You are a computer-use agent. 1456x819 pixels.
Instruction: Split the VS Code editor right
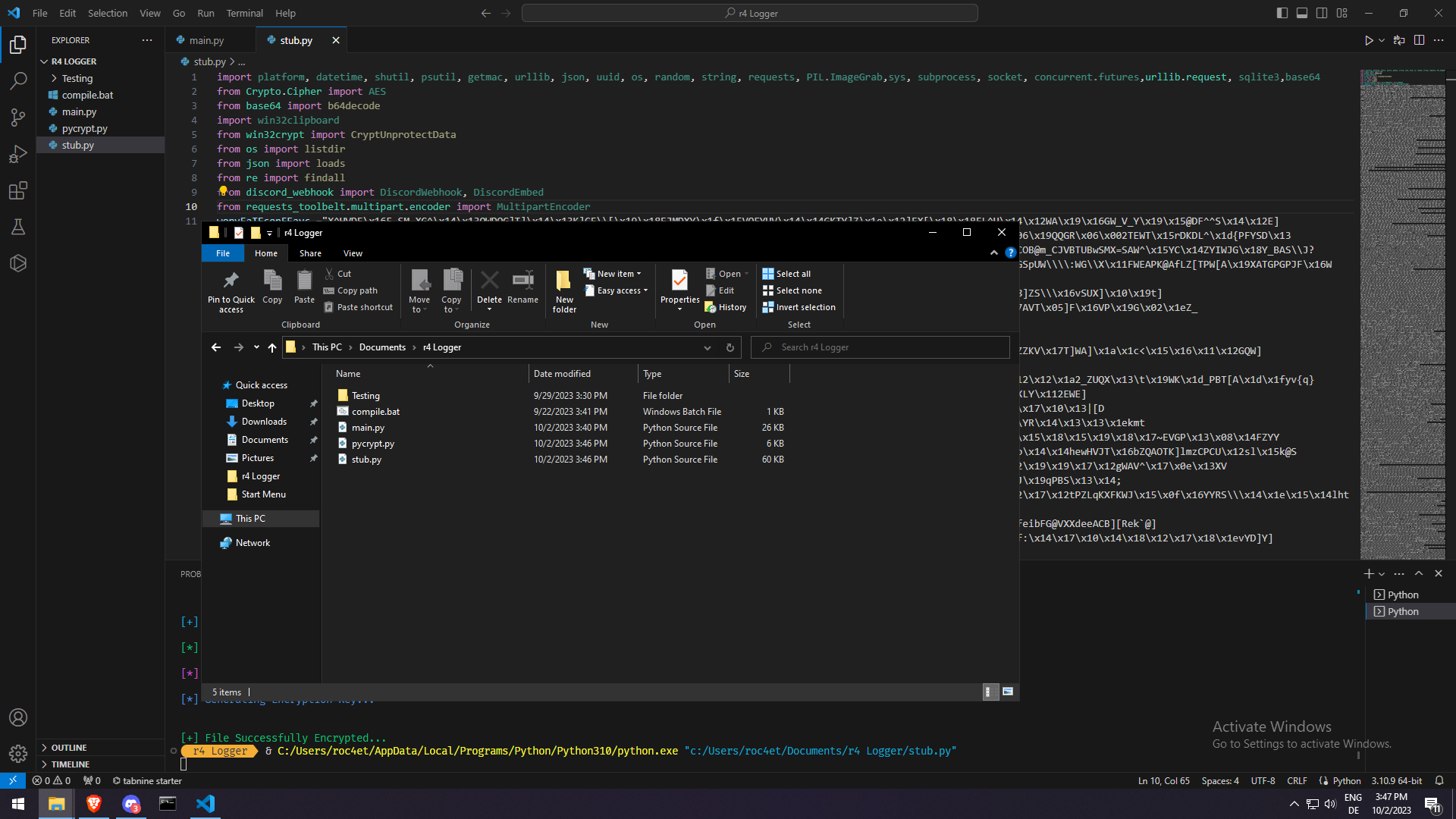[1419, 40]
